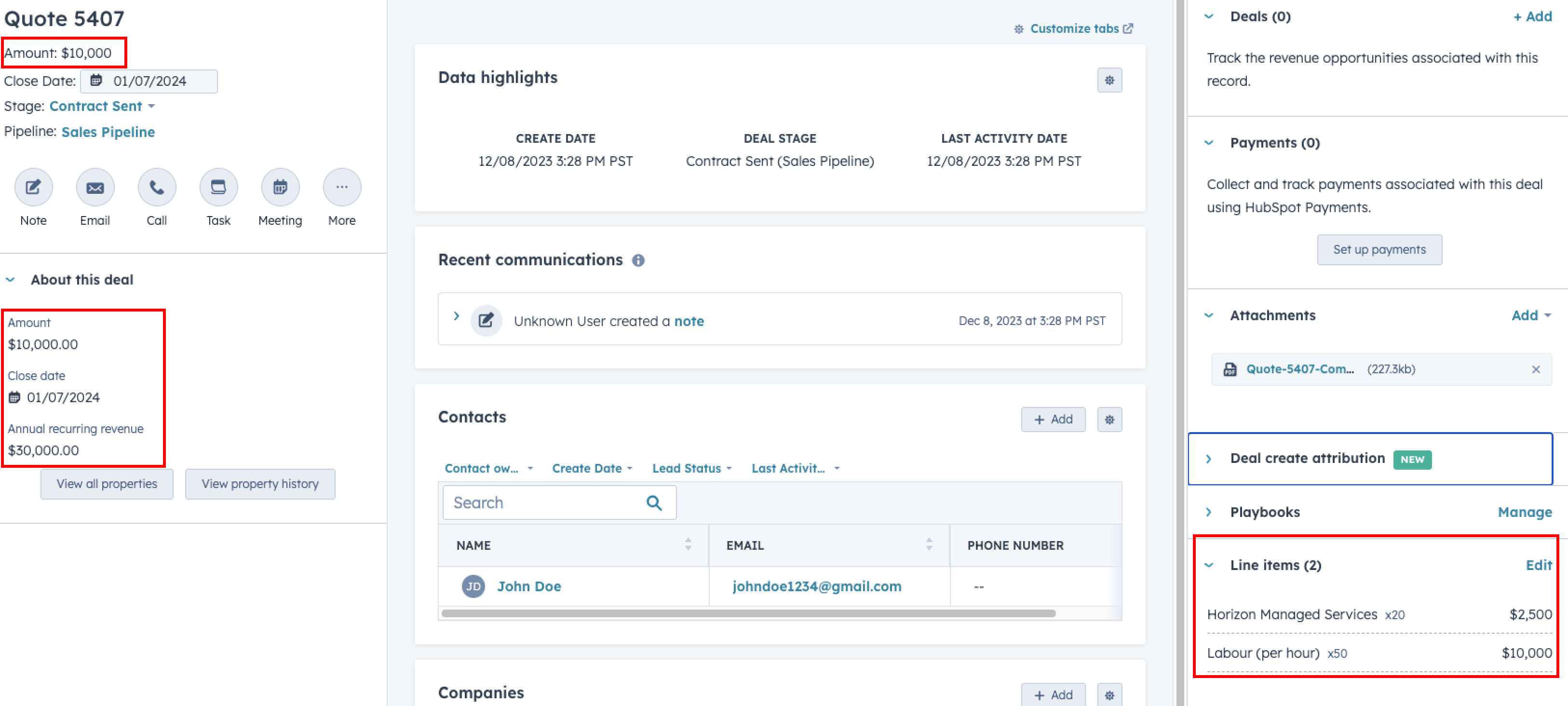Click the PDF file icon in Attachments

coord(1230,369)
